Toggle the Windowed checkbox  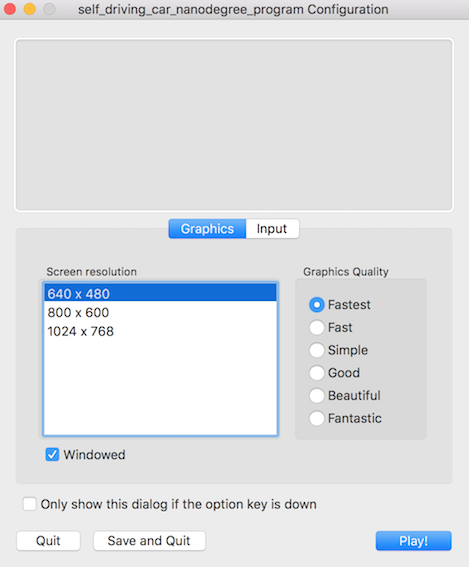coord(52,455)
